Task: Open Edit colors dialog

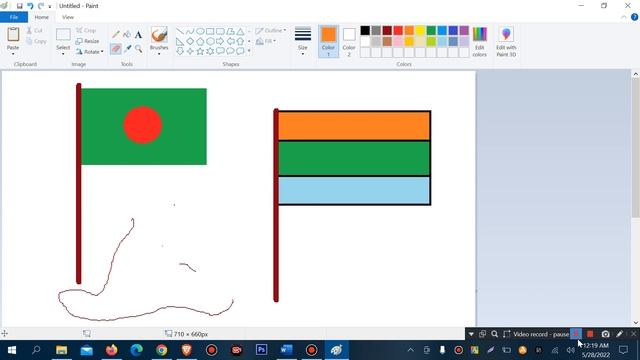Action: click(480, 42)
